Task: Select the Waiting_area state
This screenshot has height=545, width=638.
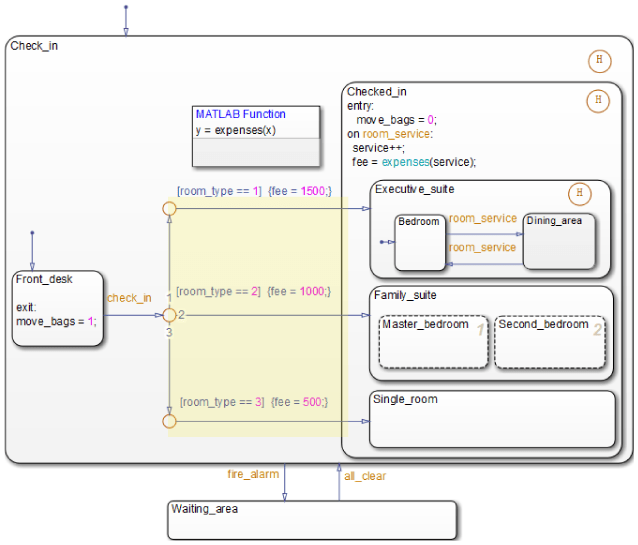Action: click(x=312, y=521)
